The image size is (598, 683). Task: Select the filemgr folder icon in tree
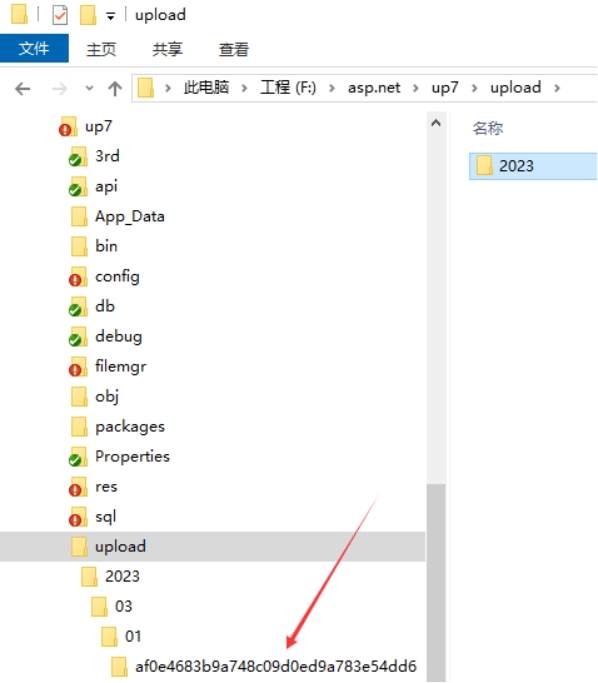pyautogui.click(x=78, y=367)
